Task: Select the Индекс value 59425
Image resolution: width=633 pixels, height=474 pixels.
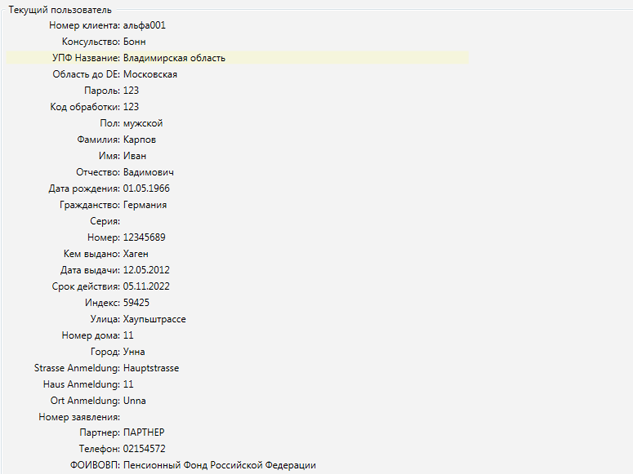Action: tap(136, 303)
